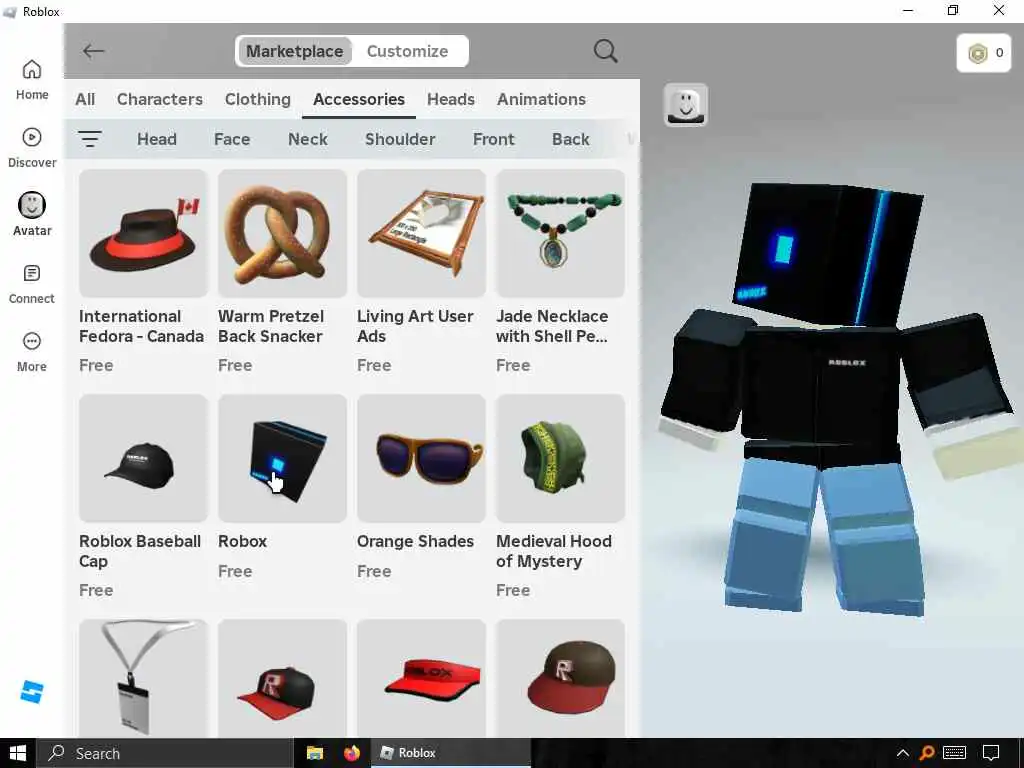
Task: Click the blue Roblox Studio logo icon
Action: coord(32,692)
